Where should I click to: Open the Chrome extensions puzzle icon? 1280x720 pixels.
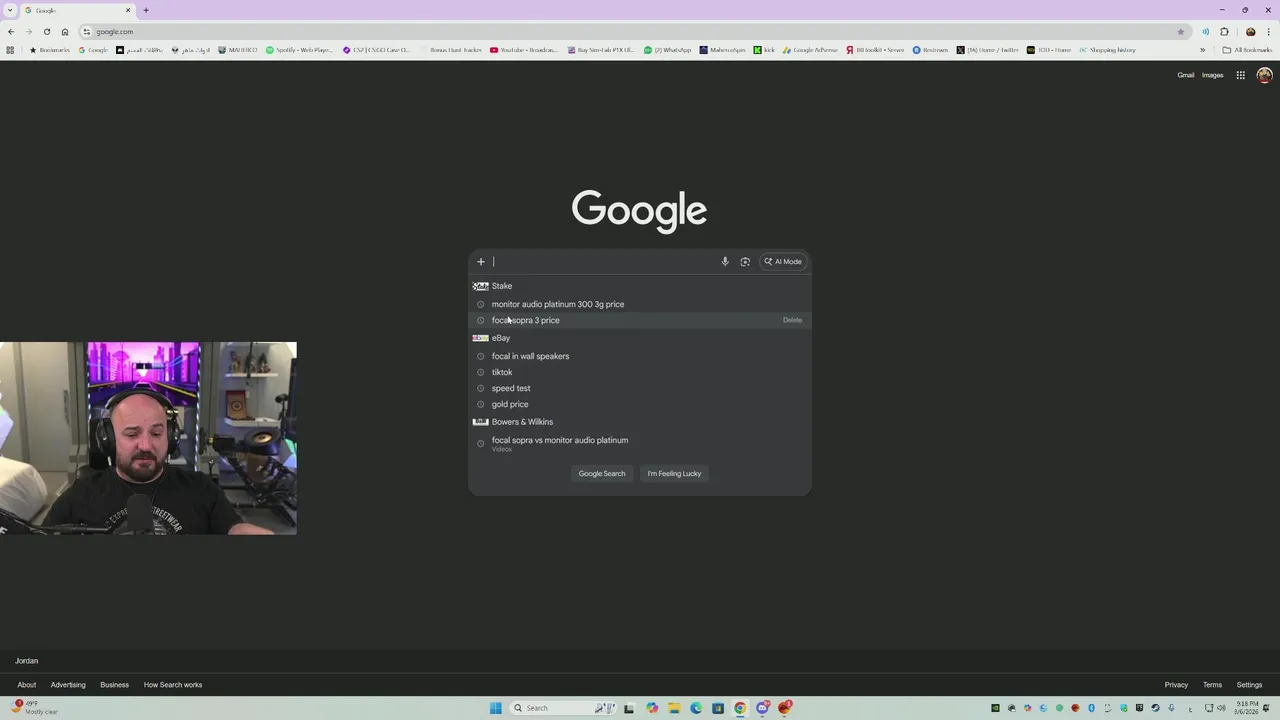pos(1224,32)
